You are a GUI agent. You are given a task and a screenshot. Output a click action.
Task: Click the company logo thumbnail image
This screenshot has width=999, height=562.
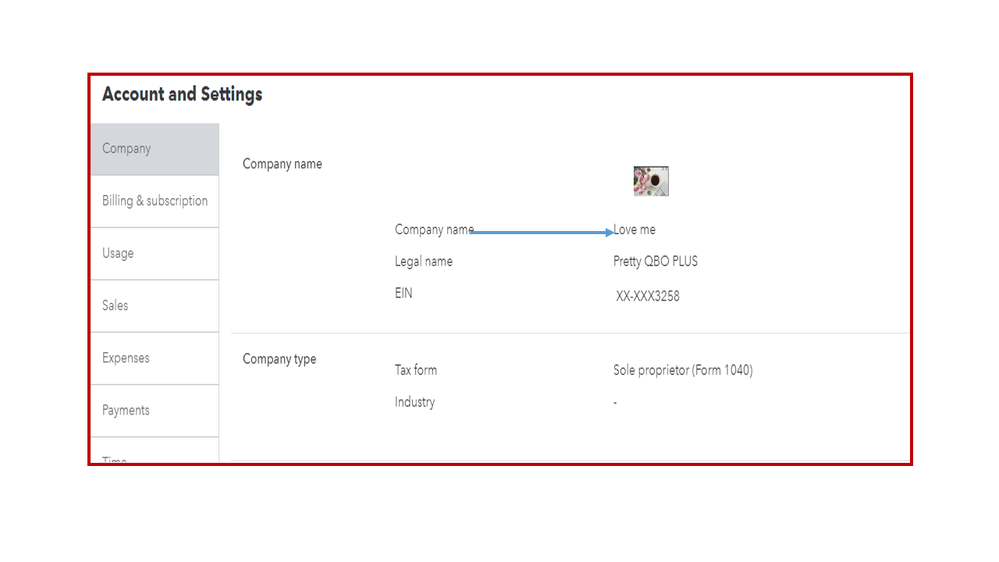tap(650, 181)
